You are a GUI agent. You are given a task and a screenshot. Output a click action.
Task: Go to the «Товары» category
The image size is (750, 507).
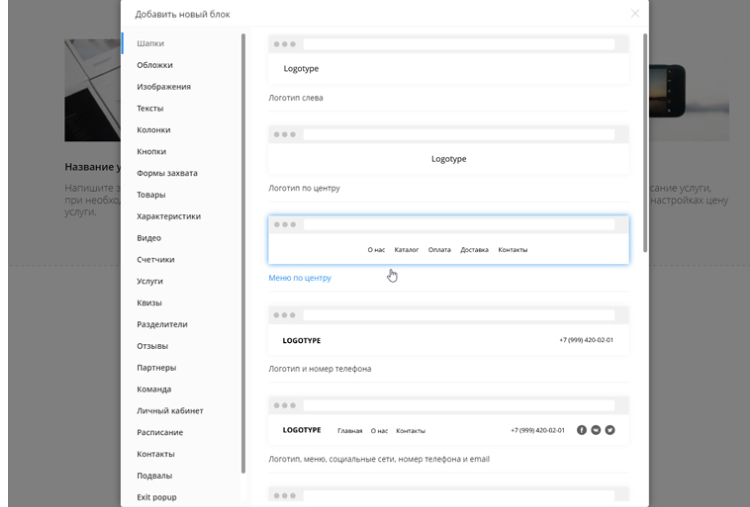tap(151, 195)
